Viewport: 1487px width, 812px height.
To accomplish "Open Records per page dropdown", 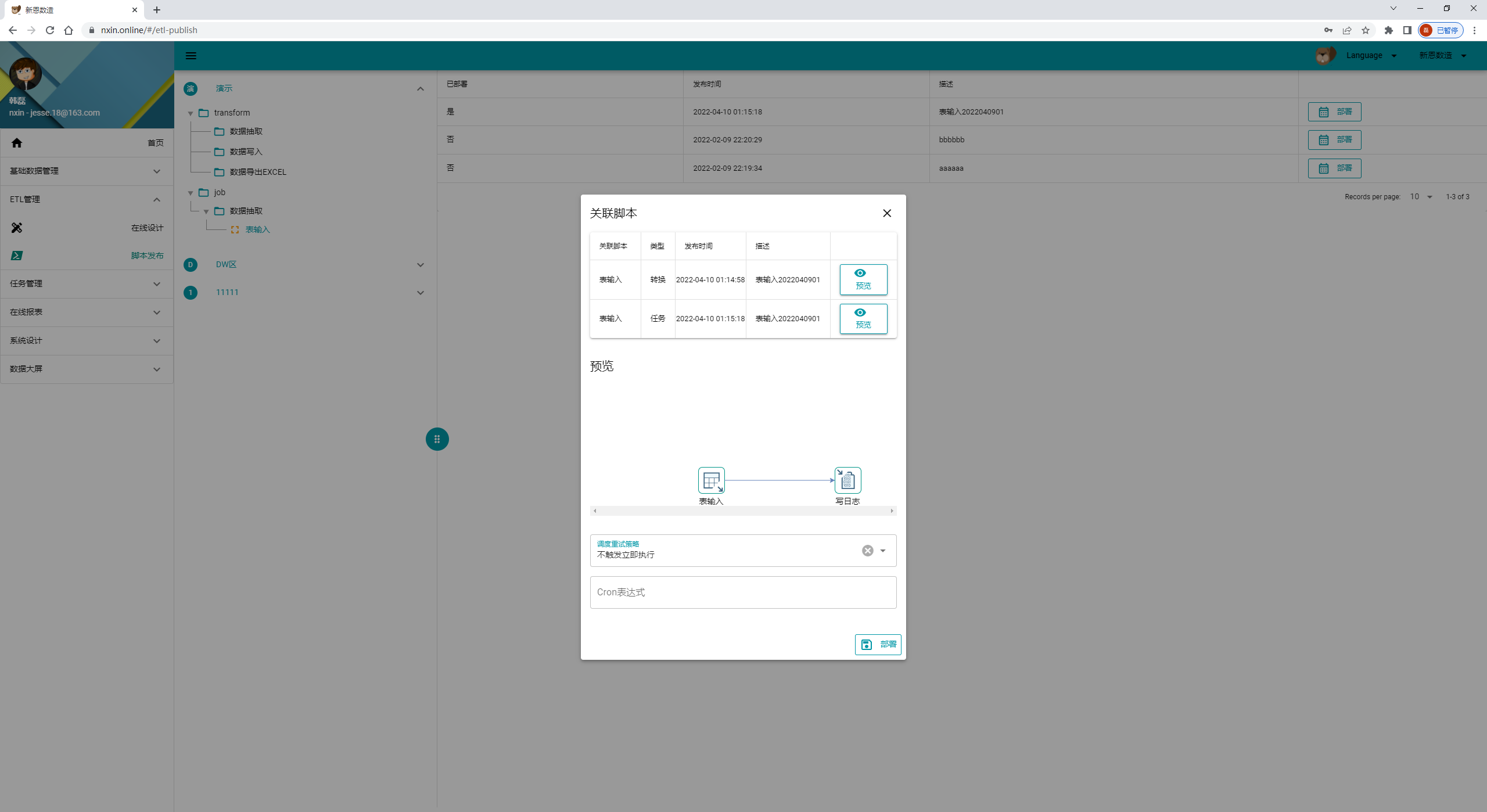I will pos(1421,197).
